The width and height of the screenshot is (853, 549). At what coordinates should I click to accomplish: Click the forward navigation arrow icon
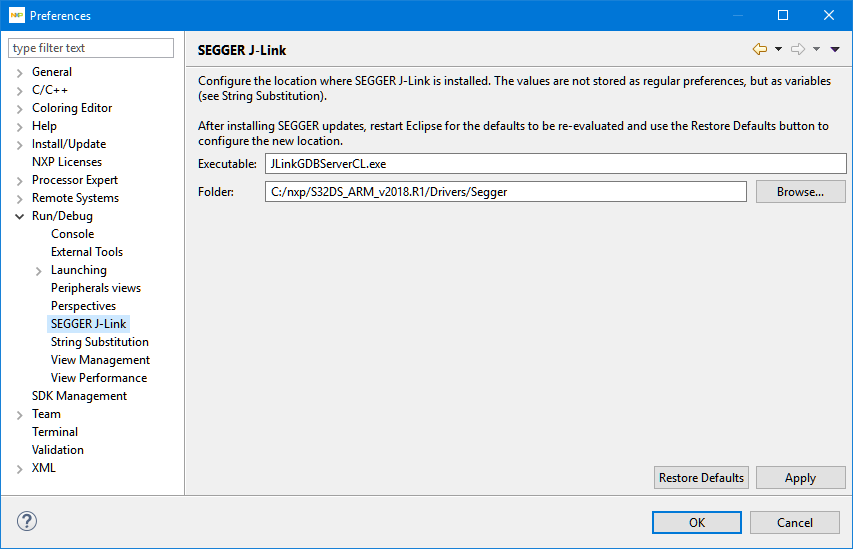click(797, 49)
